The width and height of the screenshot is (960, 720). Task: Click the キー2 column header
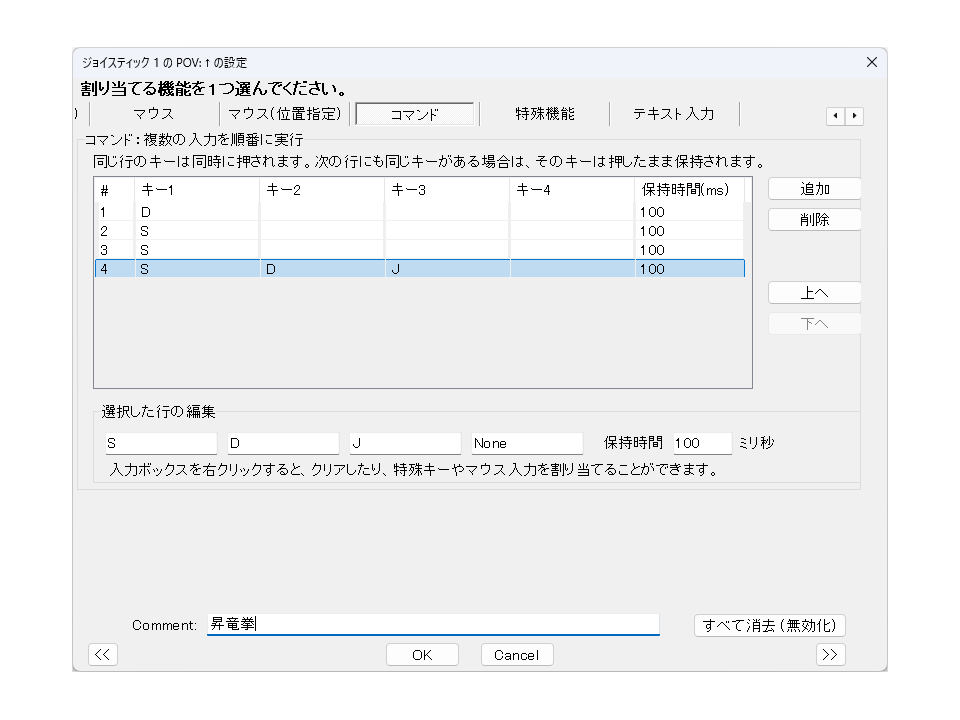coord(321,190)
